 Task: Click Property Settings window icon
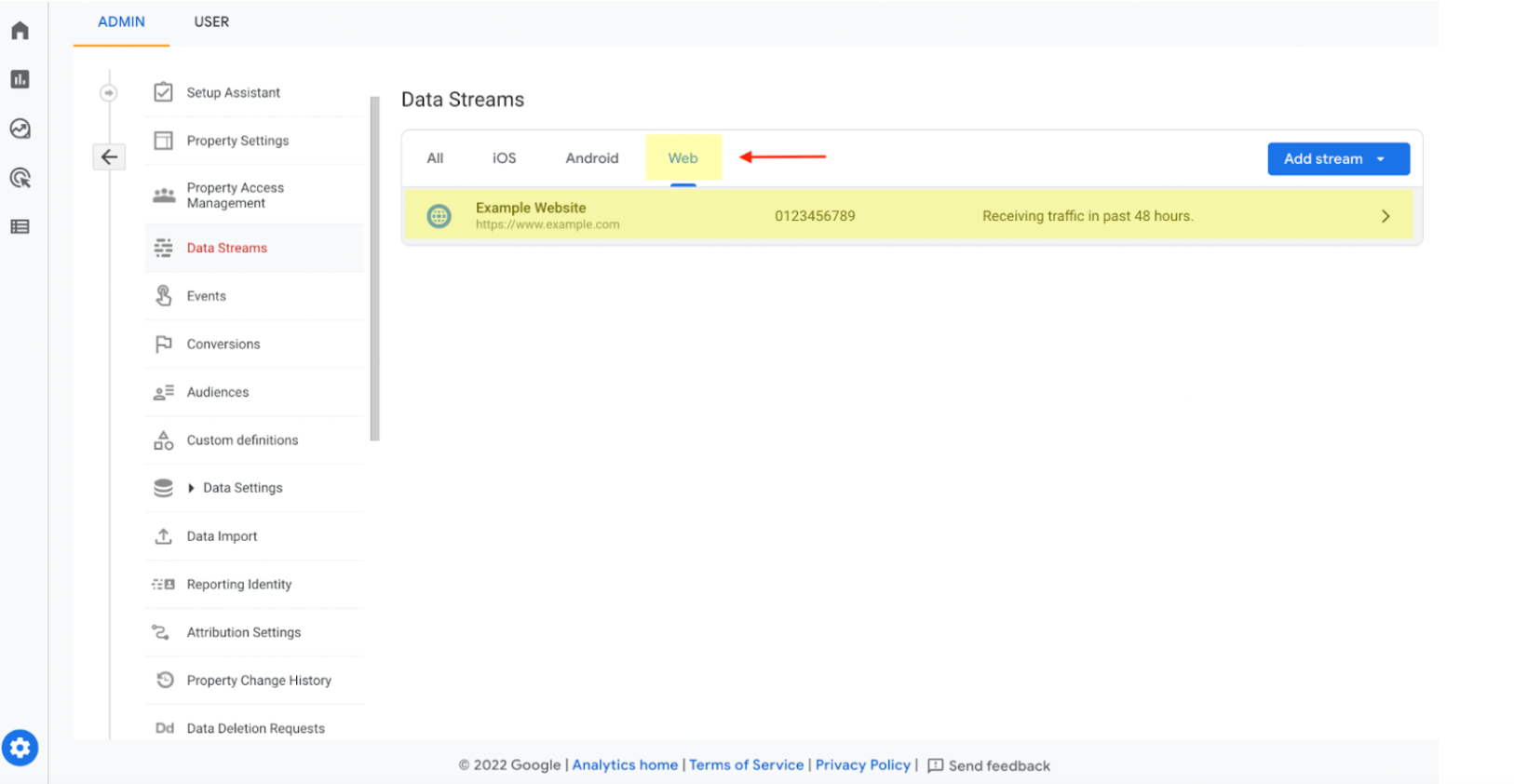coord(163,141)
